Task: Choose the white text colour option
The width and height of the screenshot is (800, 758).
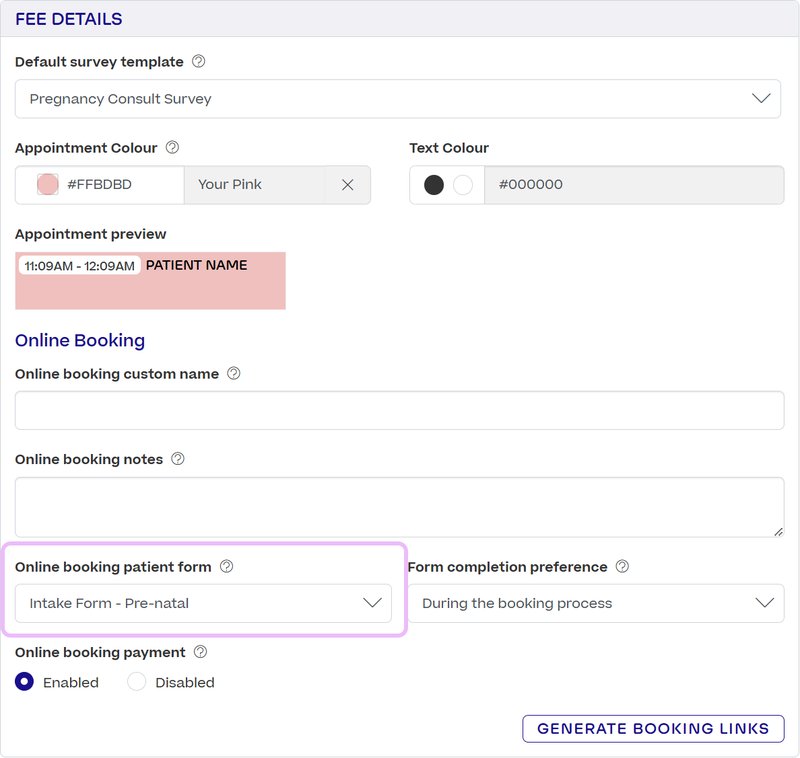Action: (x=463, y=185)
